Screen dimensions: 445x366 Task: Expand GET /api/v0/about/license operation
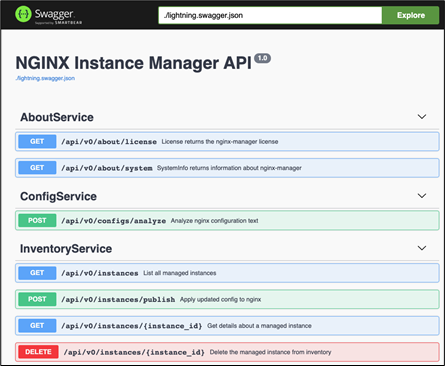pos(227,142)
